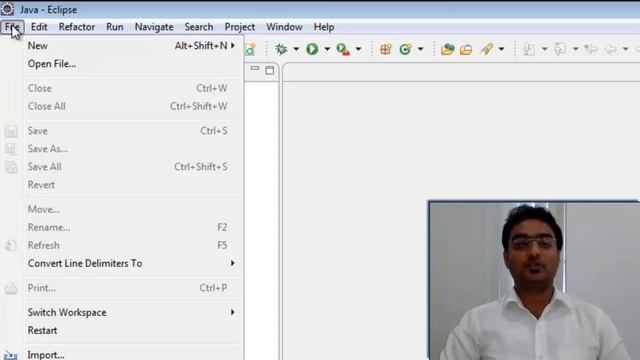Viewport: 640px width, 360px height.
Task: Click the Rename... menu entry
Action: [x=133, y=227]
